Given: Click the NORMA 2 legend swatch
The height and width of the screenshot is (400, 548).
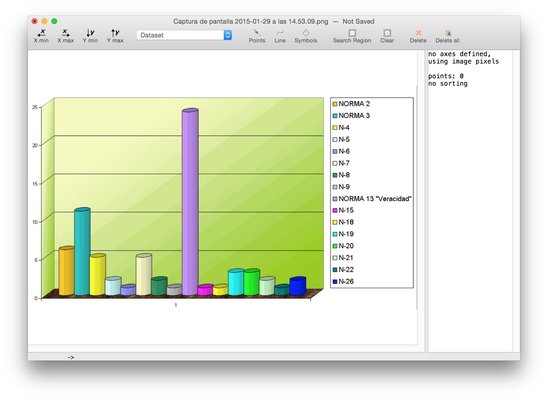Looking at the screenshot, I should click(x=335, y=104).
